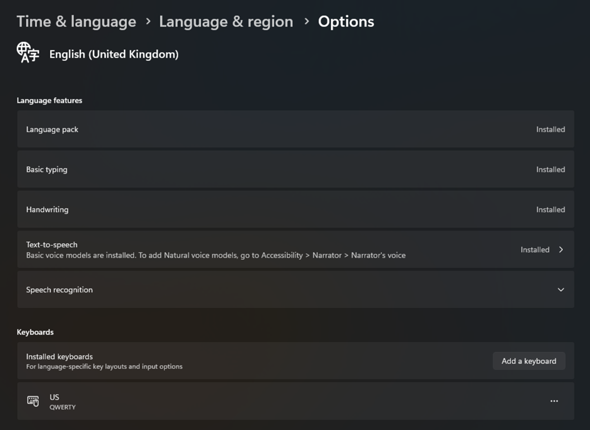Navigate to Language & region breadcrumb

pyautogui.click(x=226, y=22)
